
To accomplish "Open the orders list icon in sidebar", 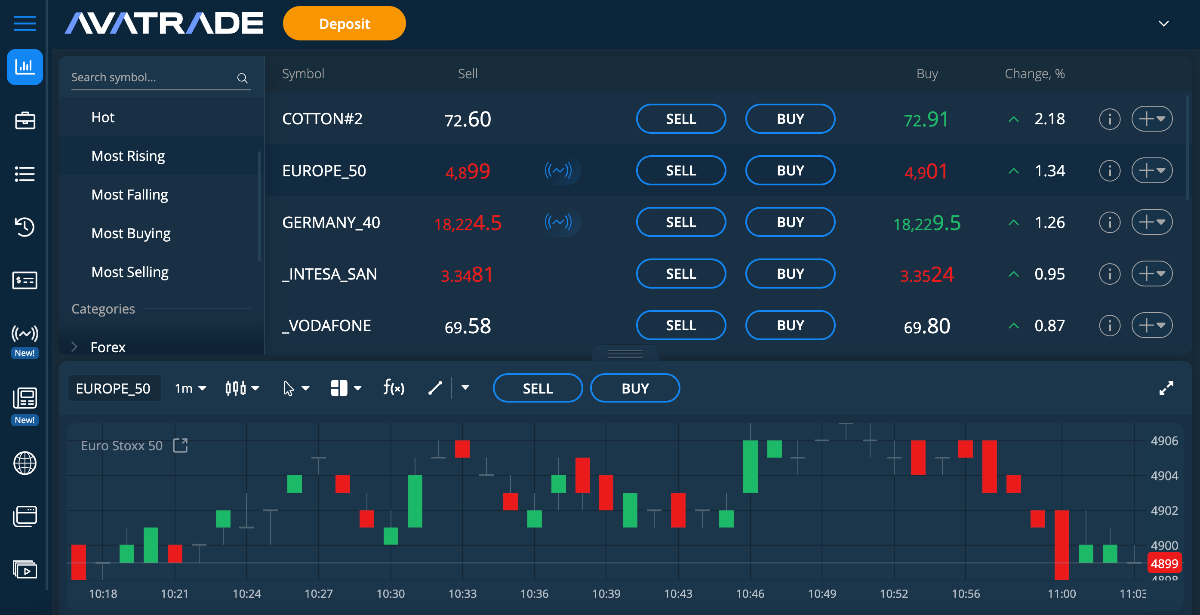I will coord(24,174).
